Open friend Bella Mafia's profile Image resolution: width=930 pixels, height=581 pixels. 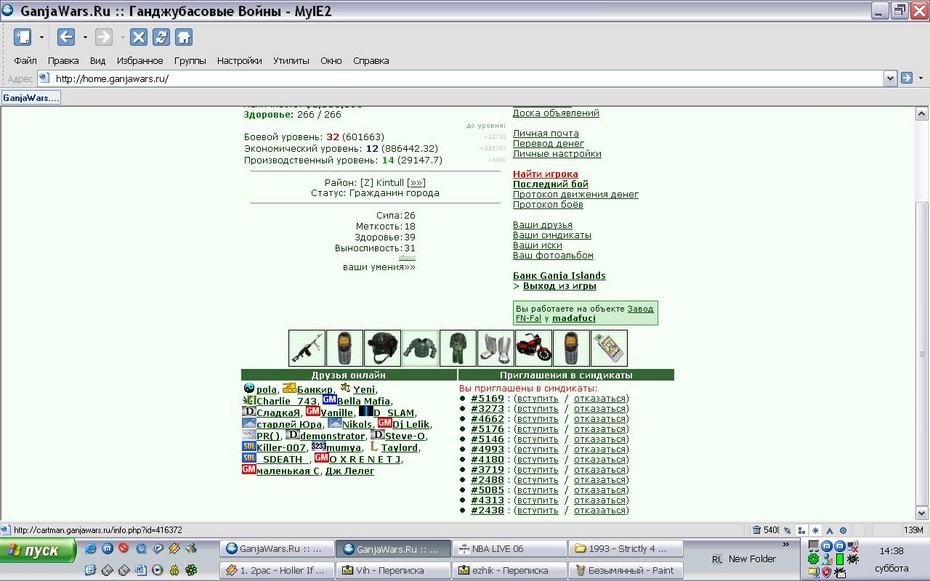[364, 401]
